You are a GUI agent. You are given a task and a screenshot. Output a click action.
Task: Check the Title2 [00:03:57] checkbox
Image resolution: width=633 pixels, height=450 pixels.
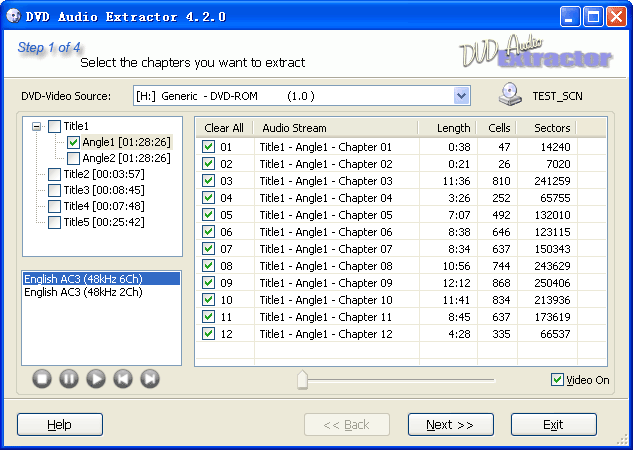point(54,174)
